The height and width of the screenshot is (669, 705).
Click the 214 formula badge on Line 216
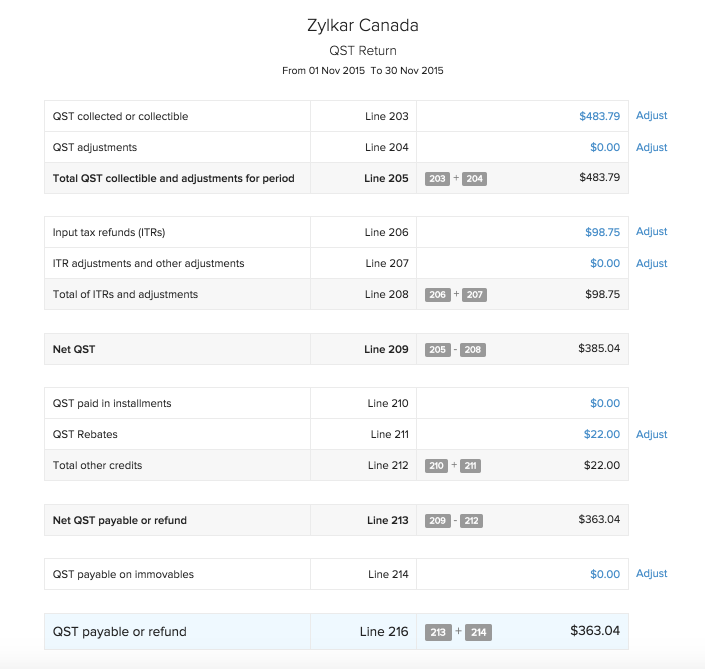[x=478, y=632]
